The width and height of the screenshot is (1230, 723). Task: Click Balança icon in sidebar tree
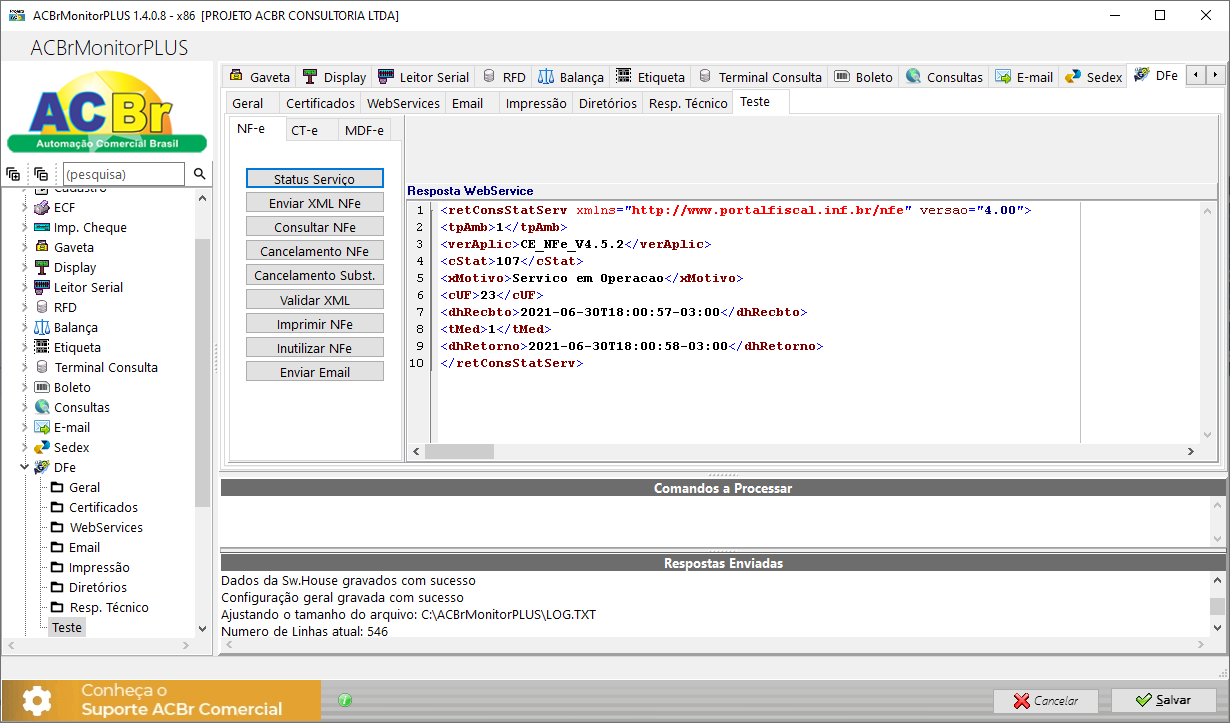(x=42, y=327)
